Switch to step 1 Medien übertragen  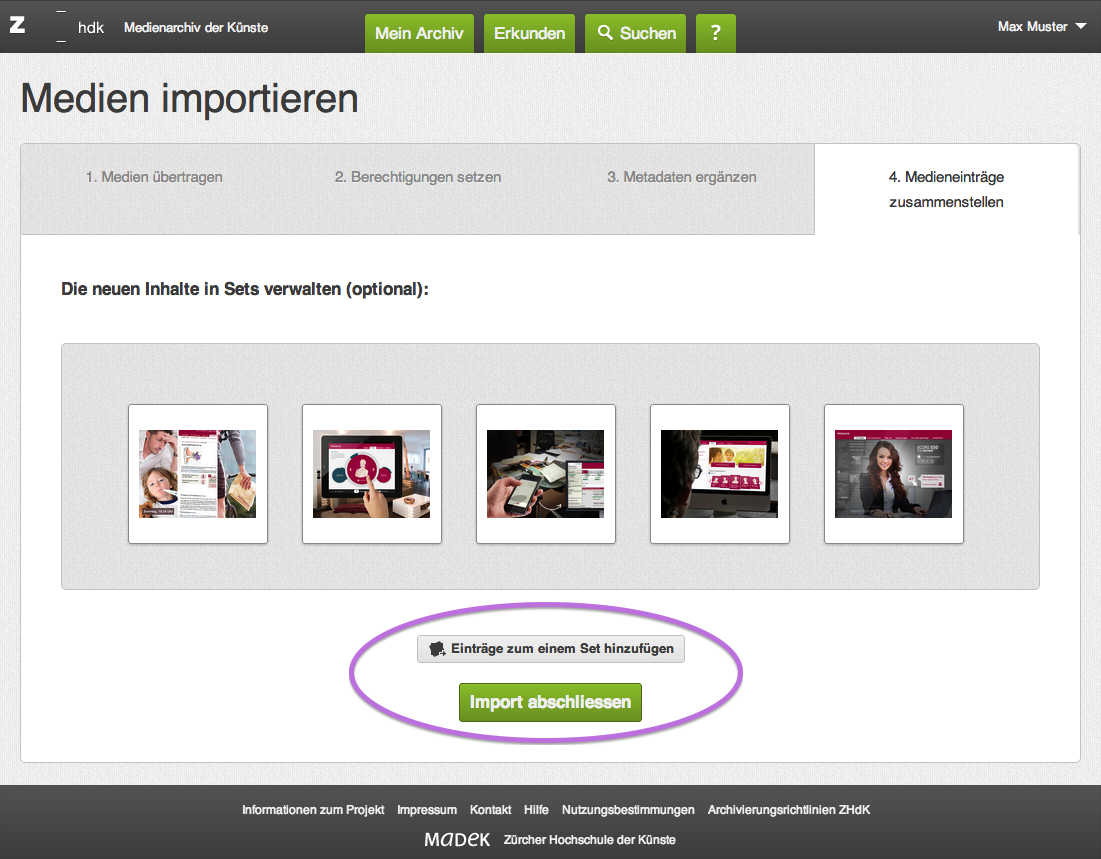coord(154,177)
